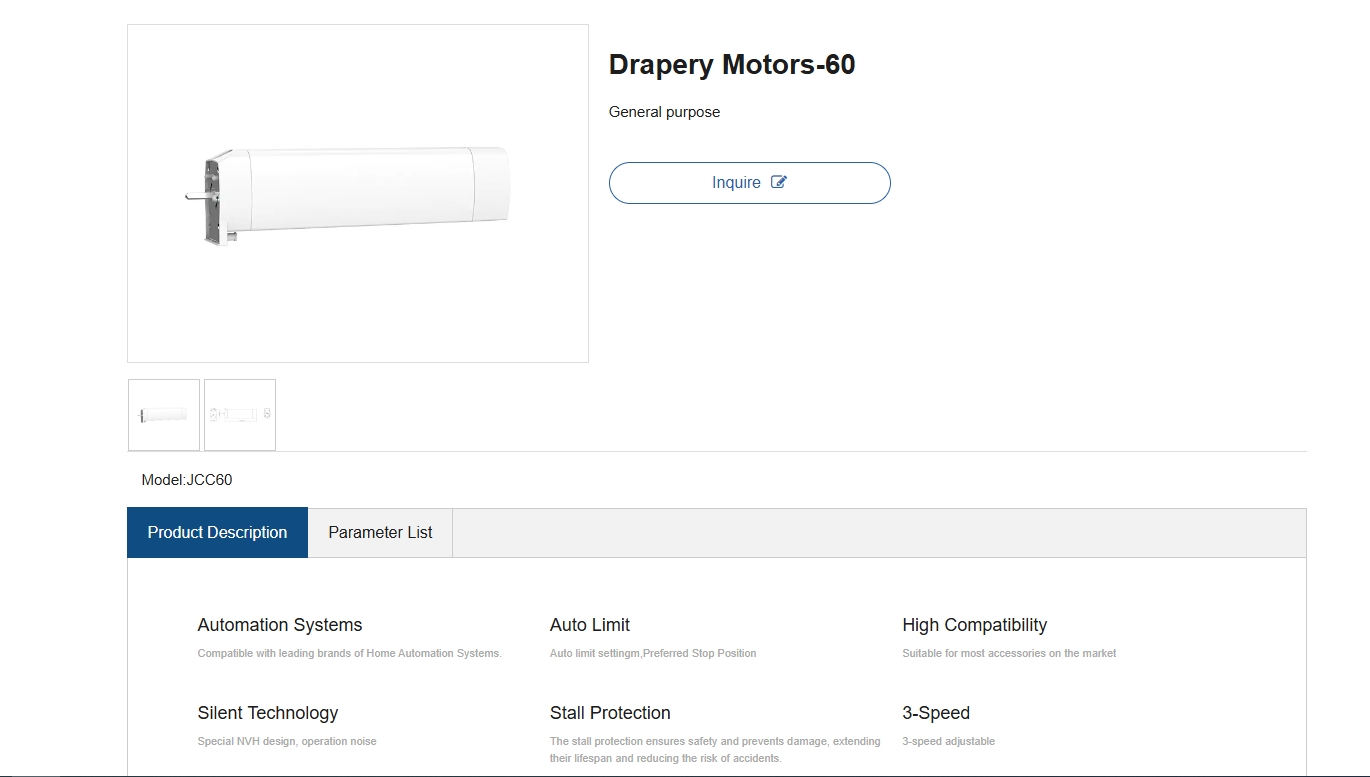Image resolution: width=1370 pixels, height=777 pixels.
Task: Click the Automation Systems heading
Action: [280, 625]
